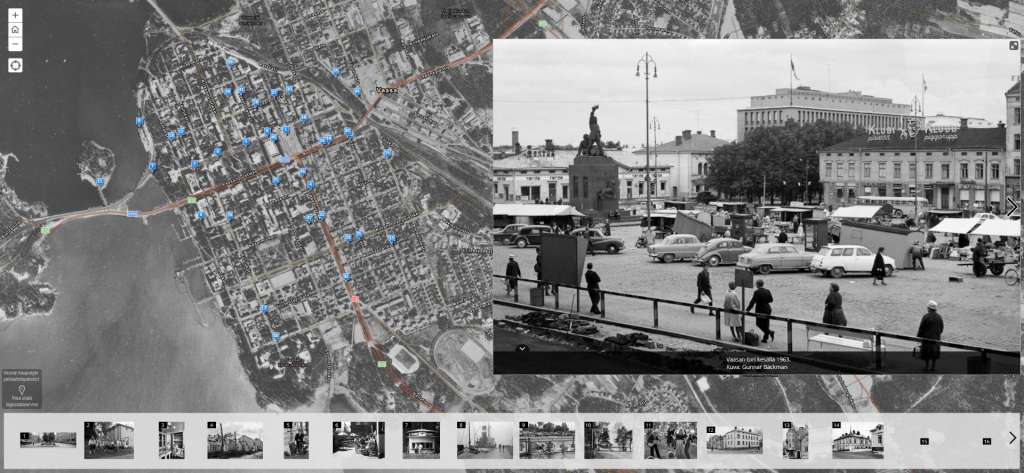Click the map marker on the small island
The image size is (1024, 473).
101,181
